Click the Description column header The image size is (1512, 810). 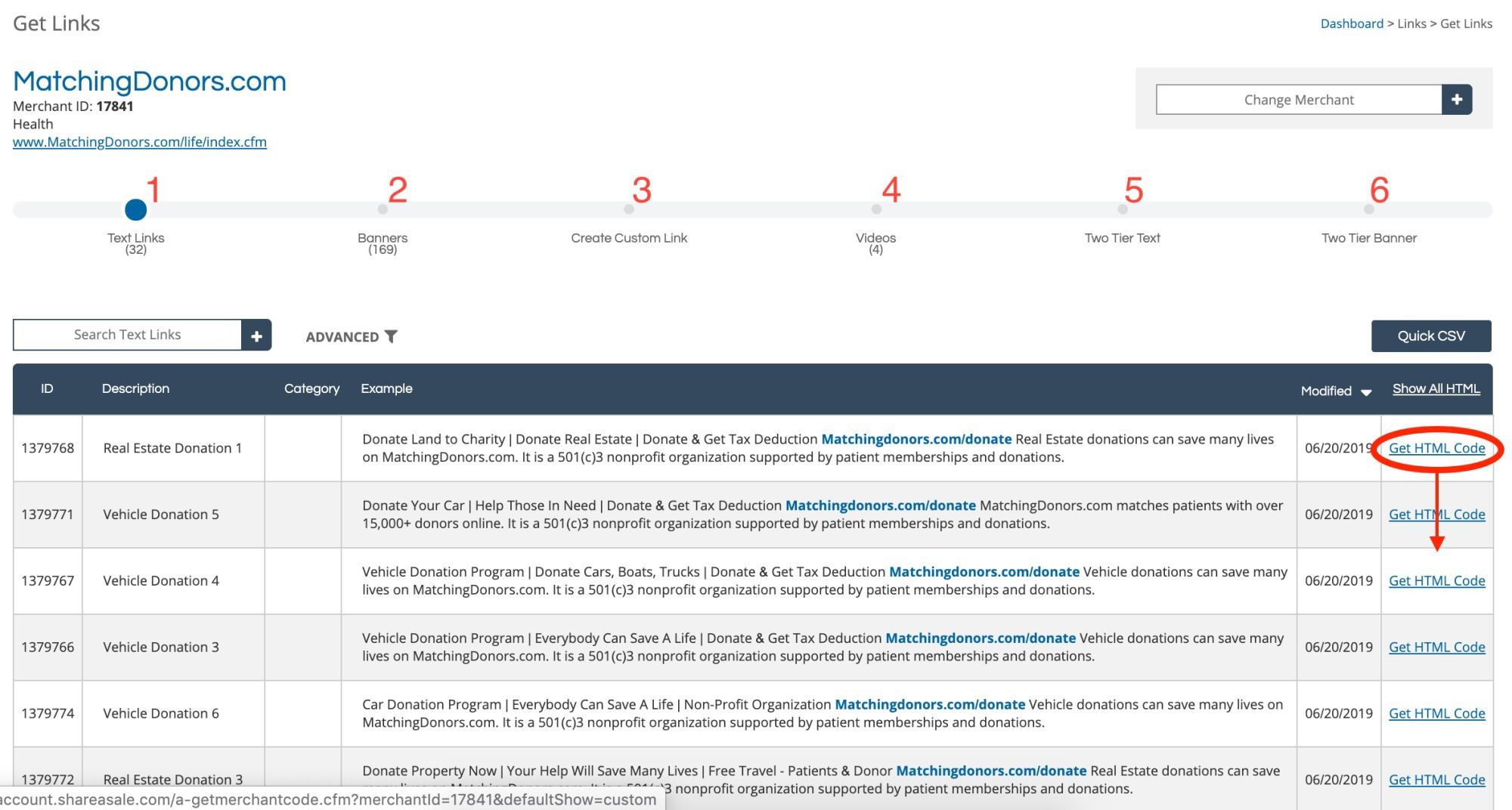pyautogui.click(x=135, y=388)
